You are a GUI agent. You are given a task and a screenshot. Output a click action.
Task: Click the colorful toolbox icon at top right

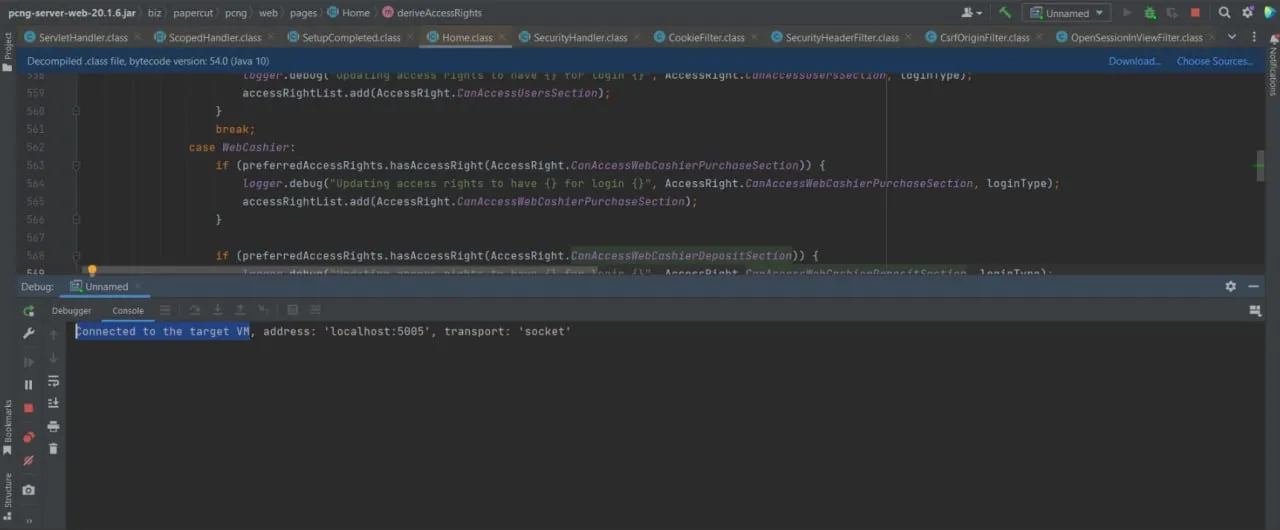(x=1268, y=13)
